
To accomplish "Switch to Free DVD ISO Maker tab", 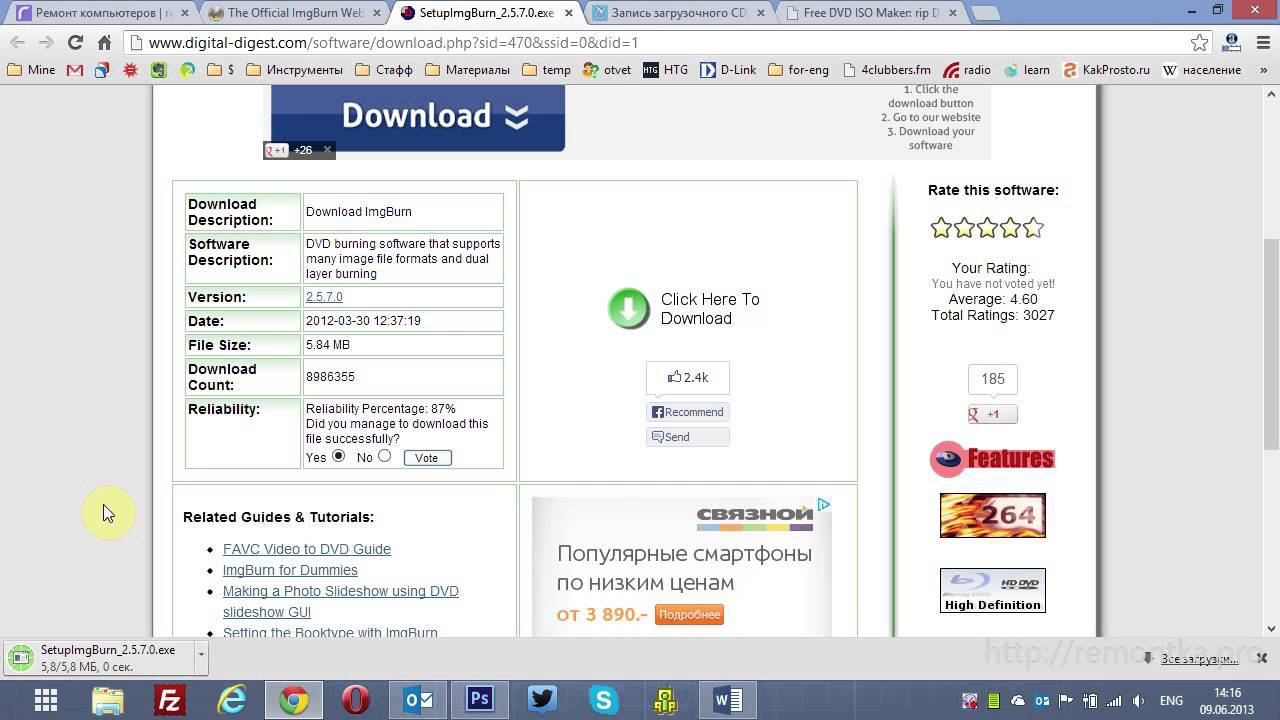I will coord(872,13).
